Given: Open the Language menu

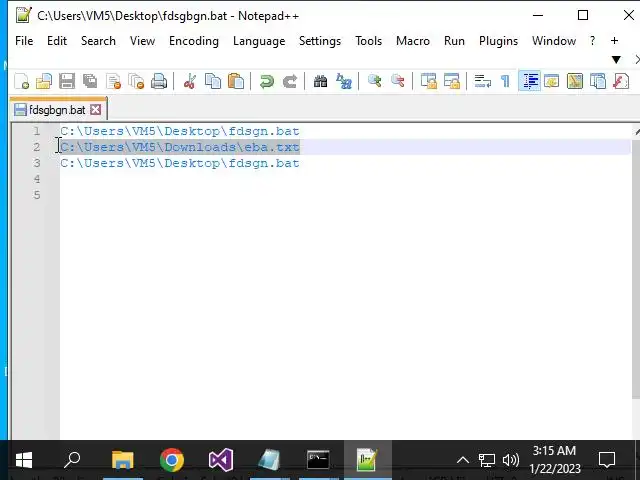Looking at the screenshot, I should (259, 41).
